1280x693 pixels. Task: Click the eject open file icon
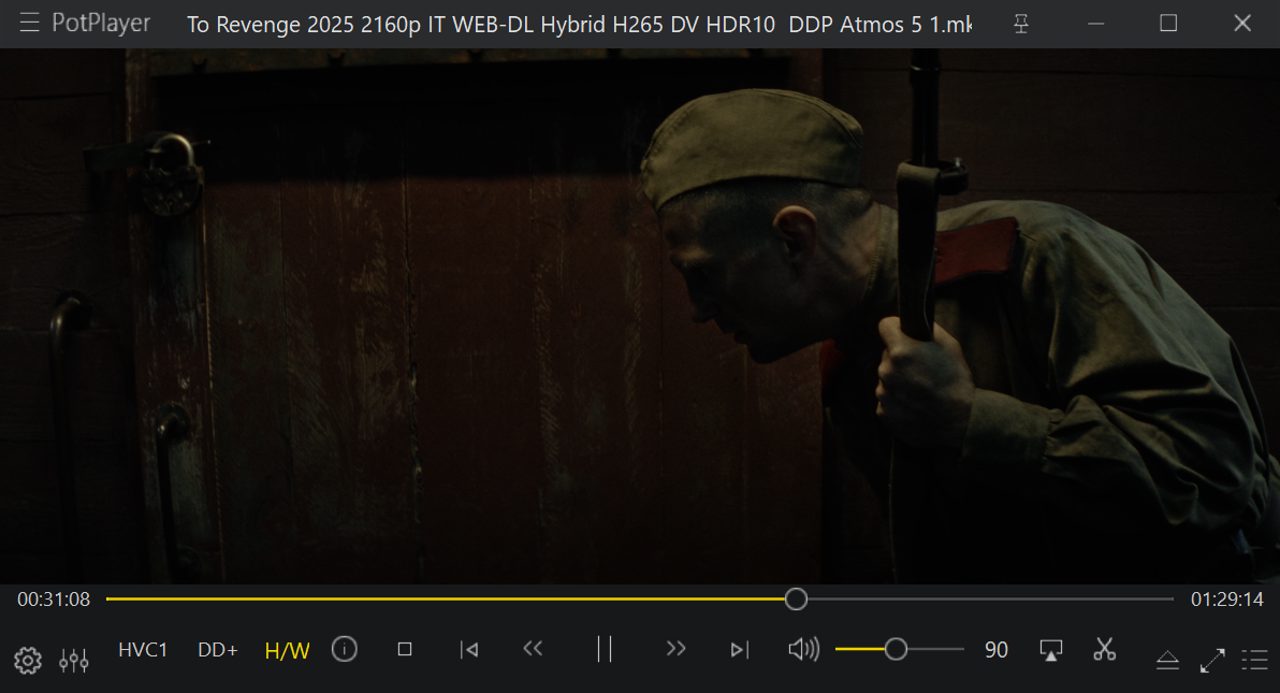[1167, 660]
